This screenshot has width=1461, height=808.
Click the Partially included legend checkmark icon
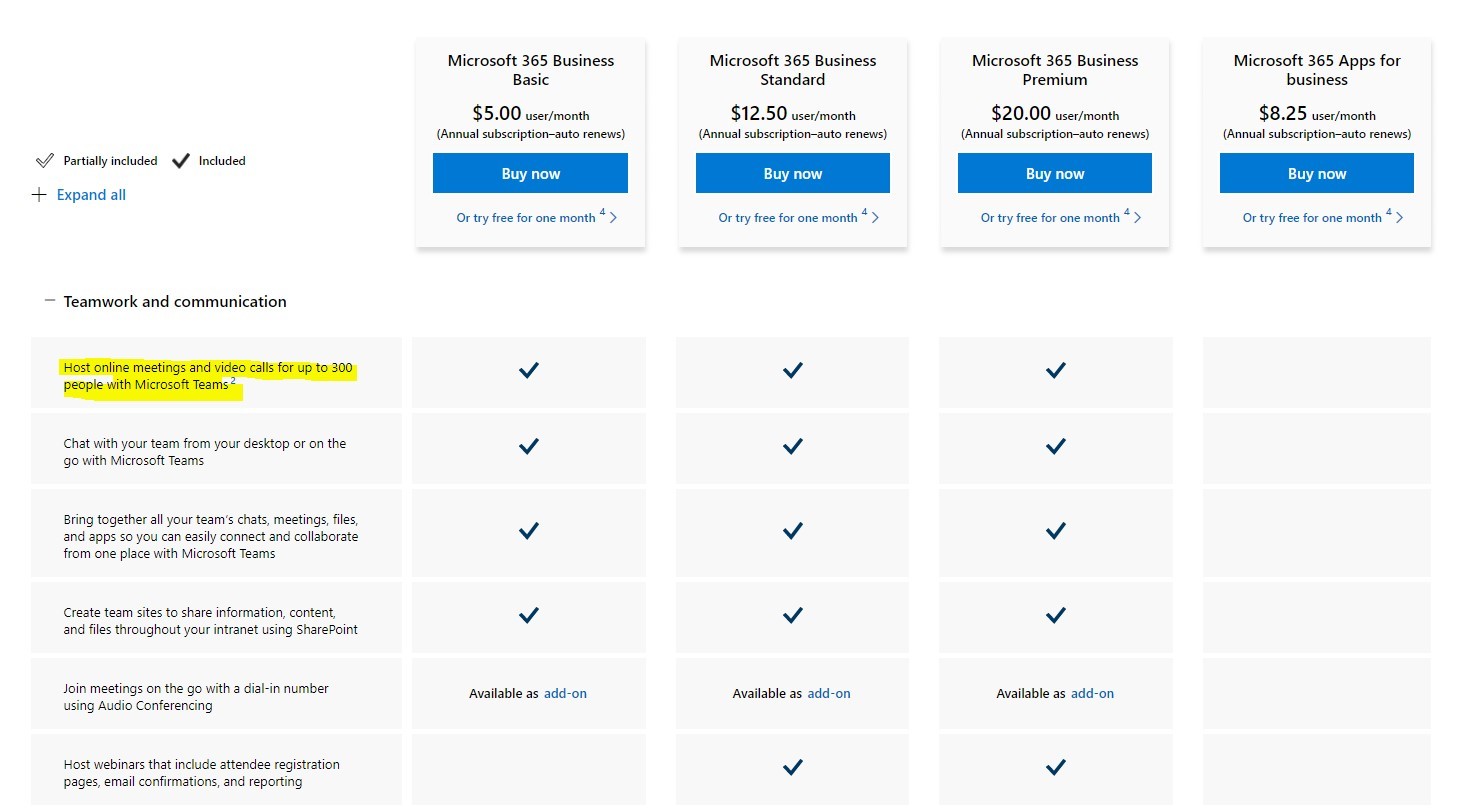pos(45,161)
